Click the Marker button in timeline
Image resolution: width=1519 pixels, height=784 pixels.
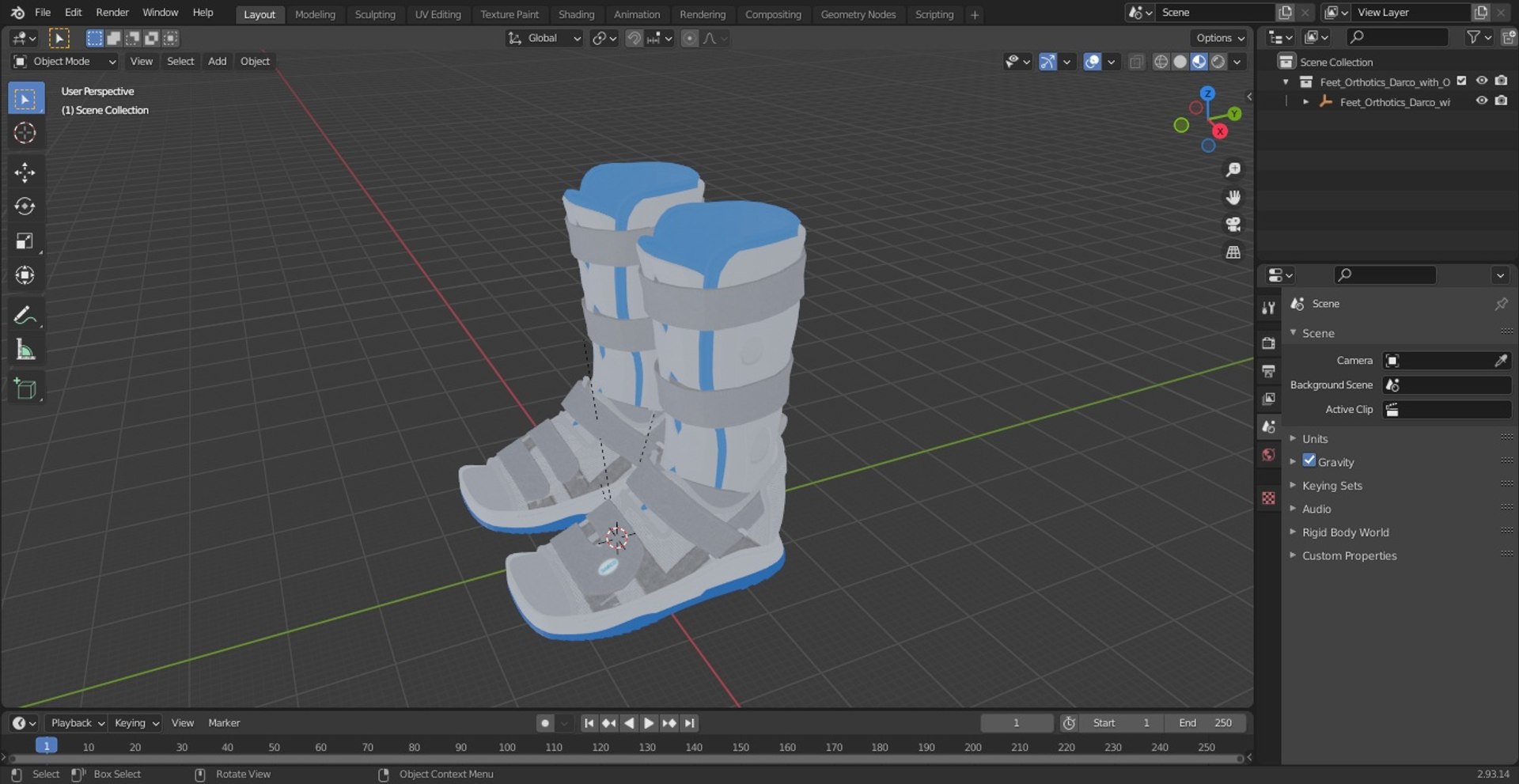[224, 723]
